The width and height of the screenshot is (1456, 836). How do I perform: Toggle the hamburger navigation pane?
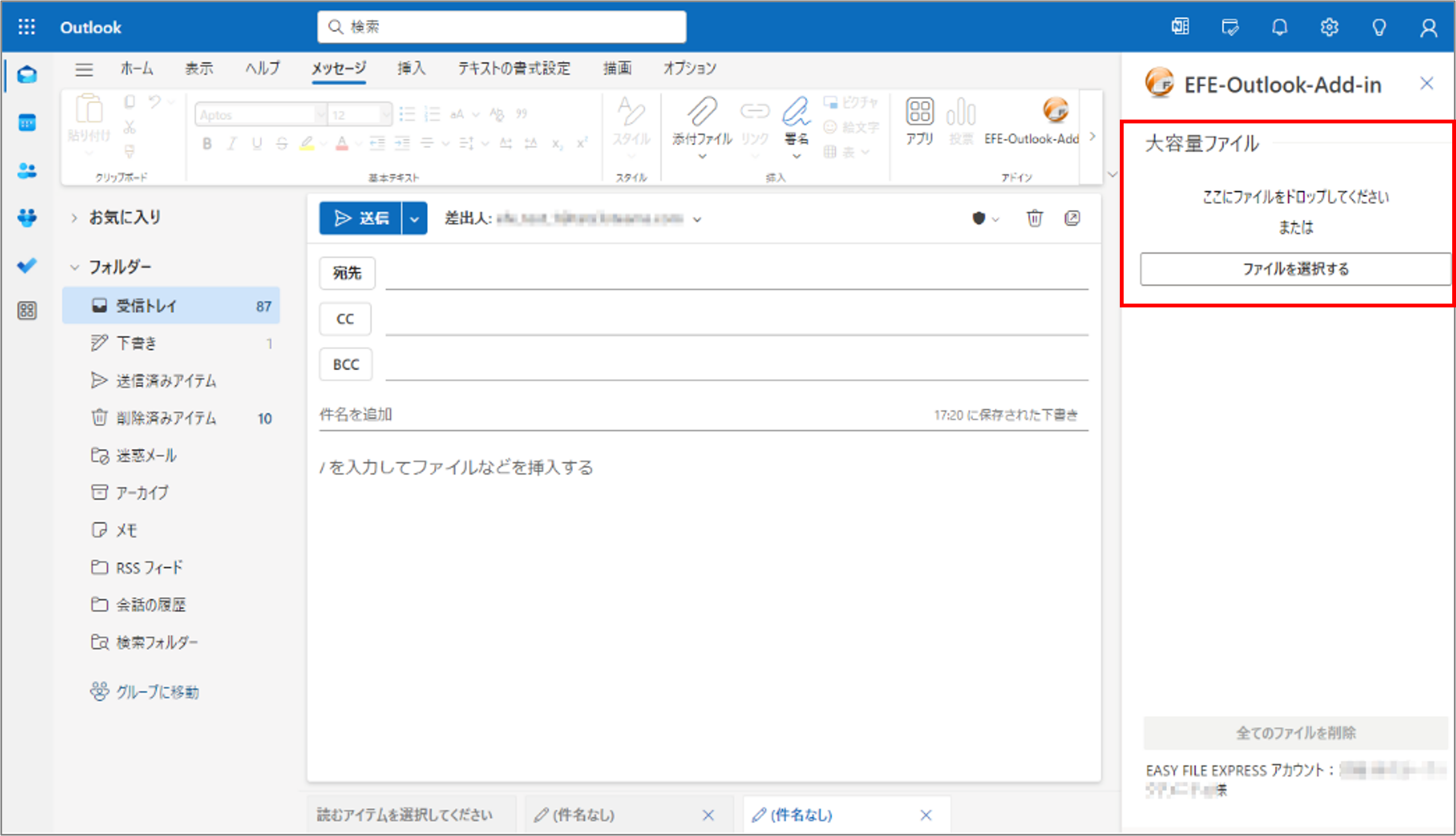click(x=83, y=69)
